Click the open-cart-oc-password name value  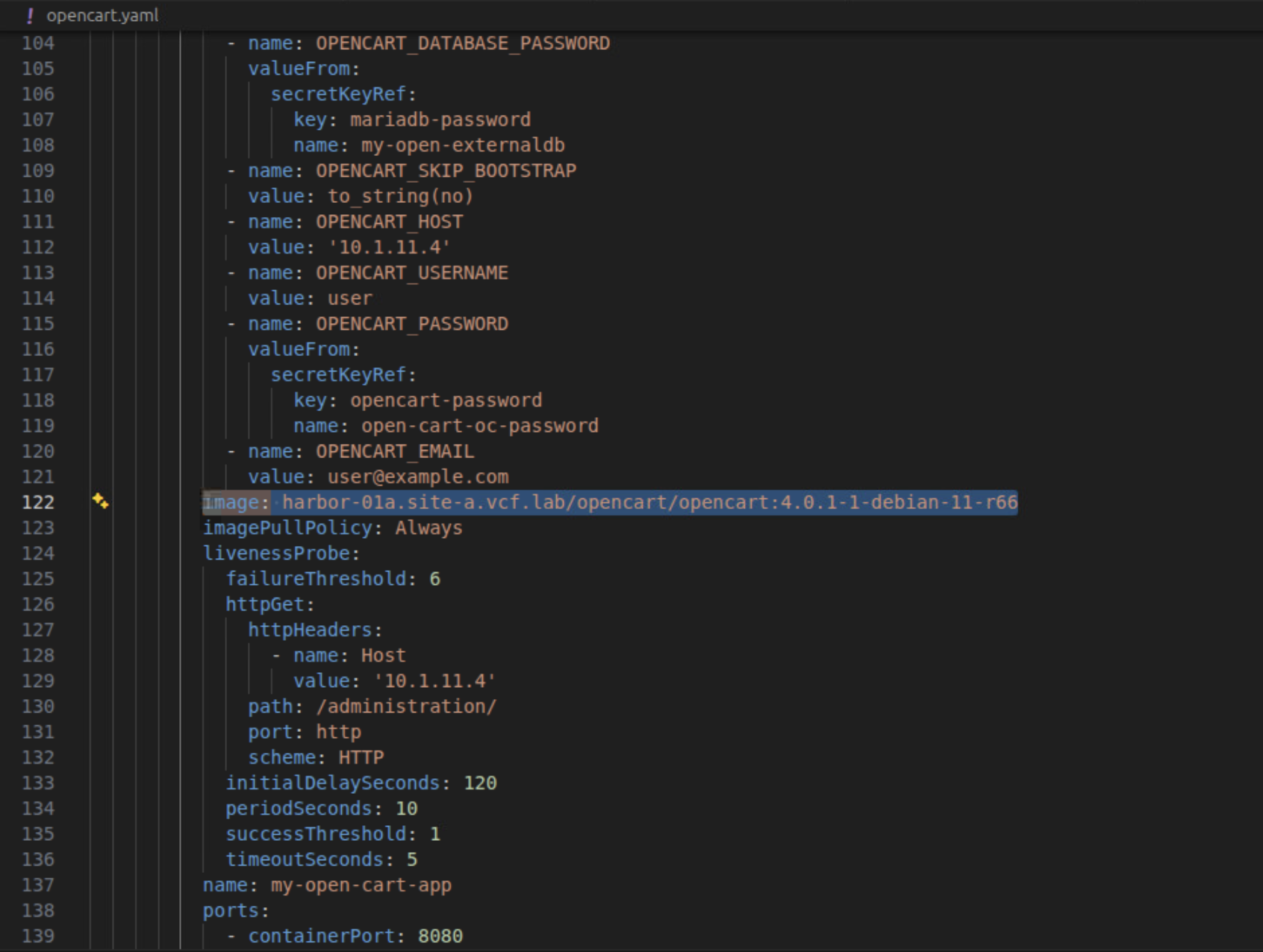[x=480, y=425]
